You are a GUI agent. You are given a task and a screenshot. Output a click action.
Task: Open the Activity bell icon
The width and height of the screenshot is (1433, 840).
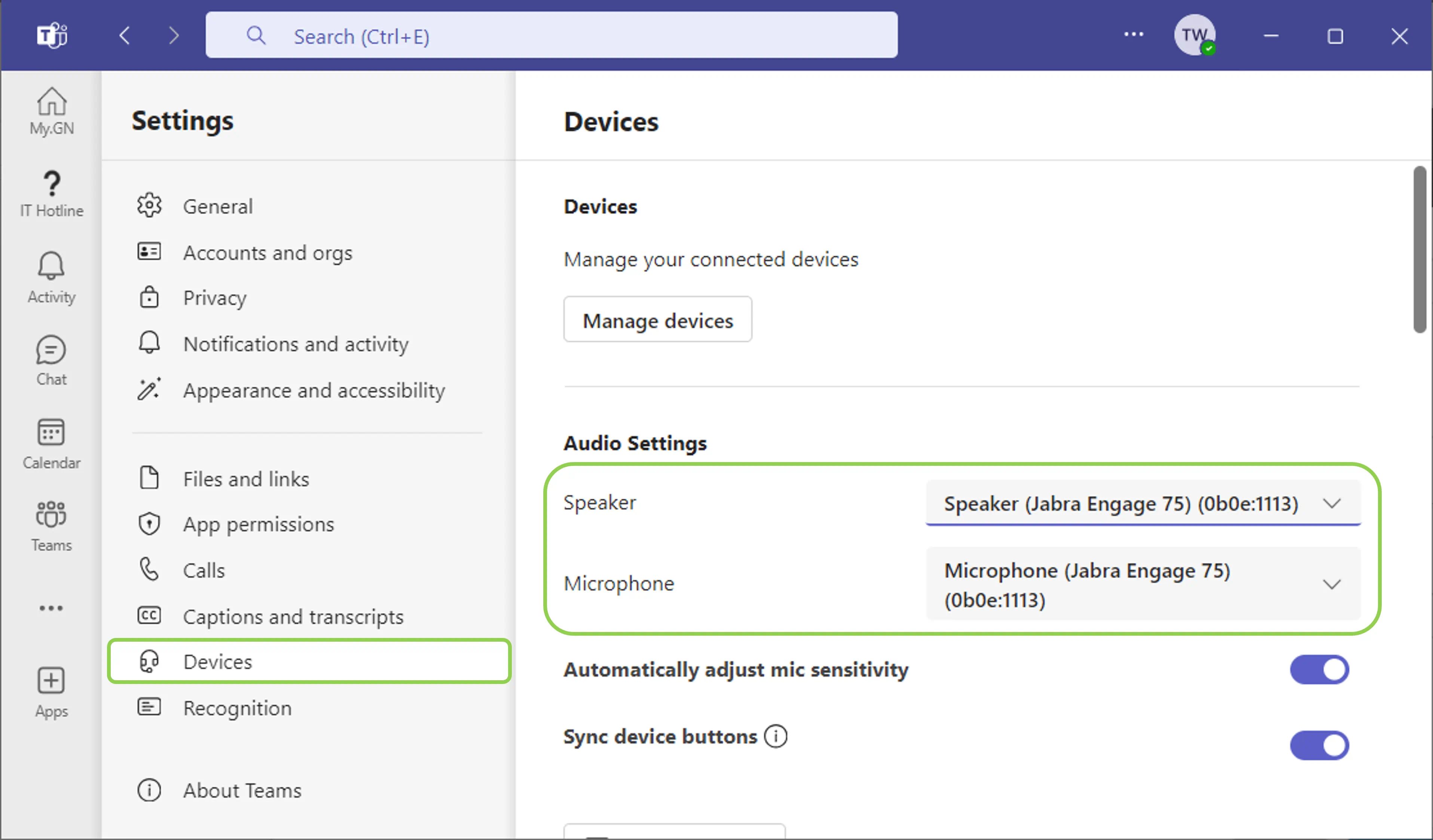(51, 278)
